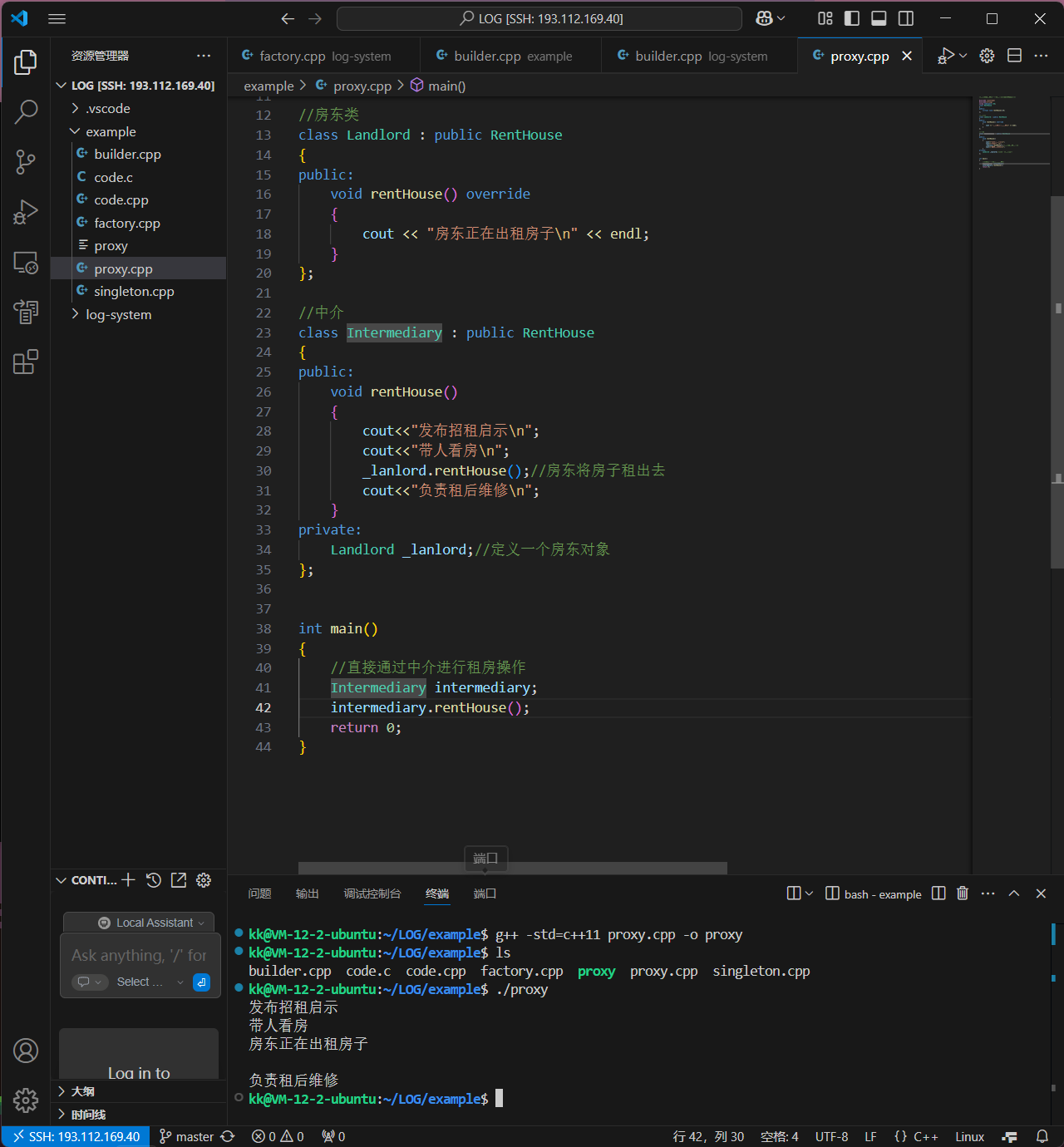The height and width of the screenshot is (1147, 1064).
Task: Open Continue settings gear
Action: tap(204, 880)
